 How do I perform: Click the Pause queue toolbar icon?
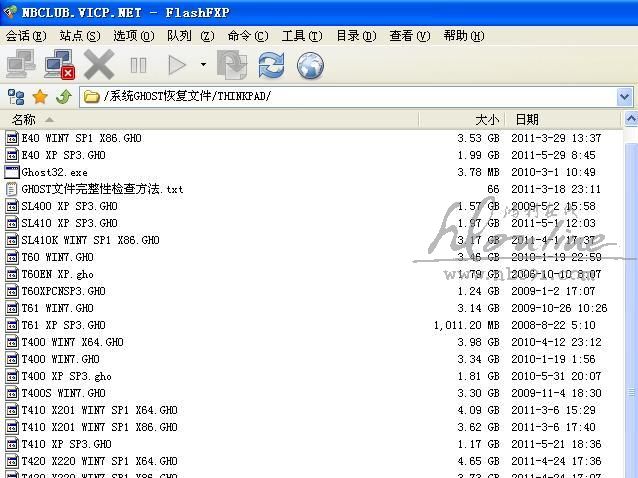point(139,66)
